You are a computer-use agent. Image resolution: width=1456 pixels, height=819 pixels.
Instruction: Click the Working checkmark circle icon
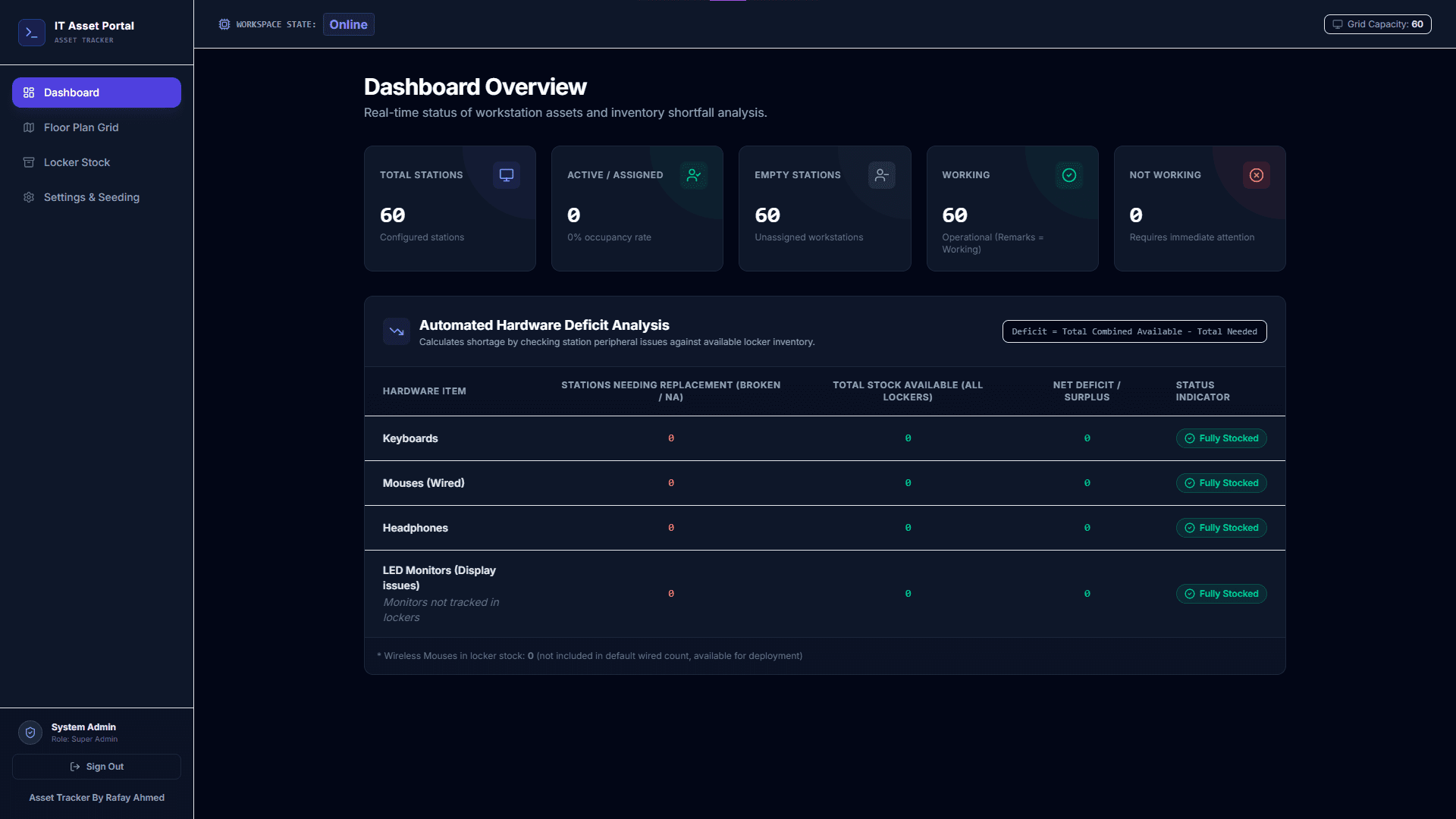click(x=1069, y=175)
